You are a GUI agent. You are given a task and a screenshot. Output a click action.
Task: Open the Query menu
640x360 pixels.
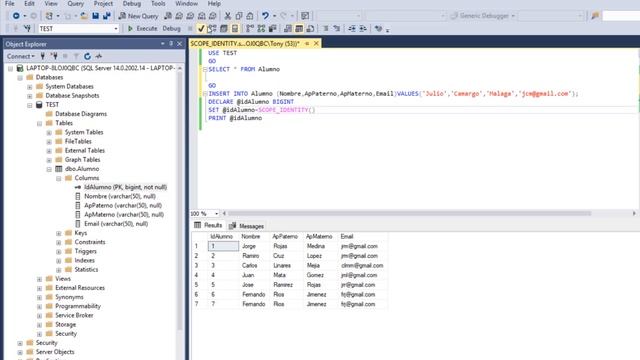[x=76, y=4]
